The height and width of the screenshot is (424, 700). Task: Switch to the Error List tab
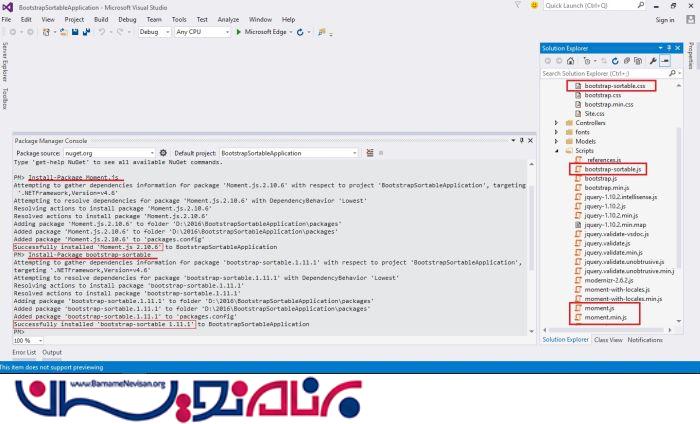(23, 352)
